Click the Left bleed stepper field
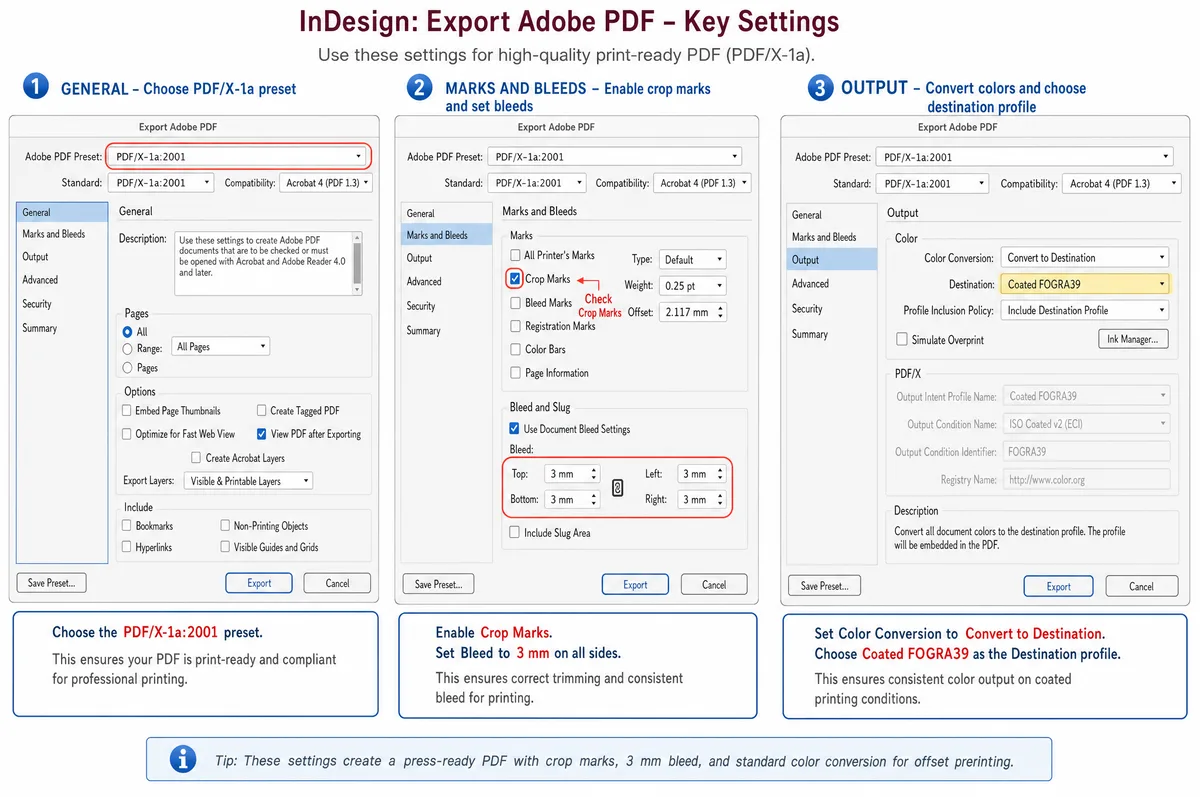 click(703, 474)
